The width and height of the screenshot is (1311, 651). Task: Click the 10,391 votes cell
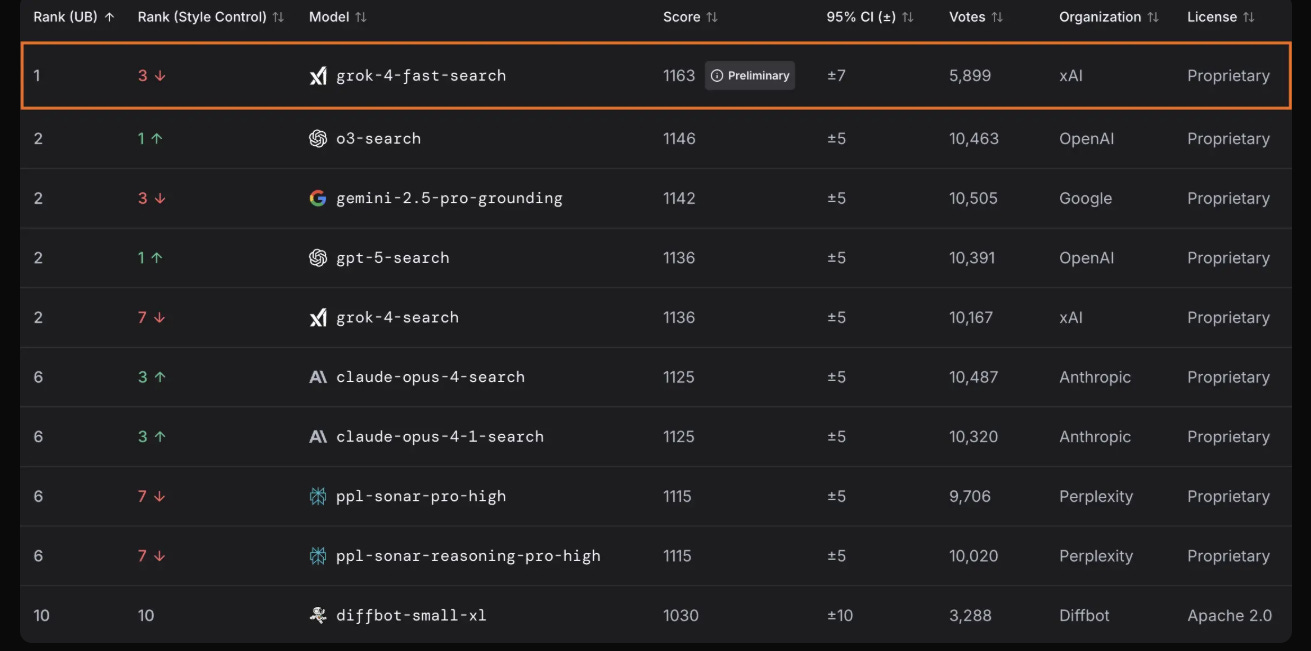pyautogui.click(x=972, y=258)
